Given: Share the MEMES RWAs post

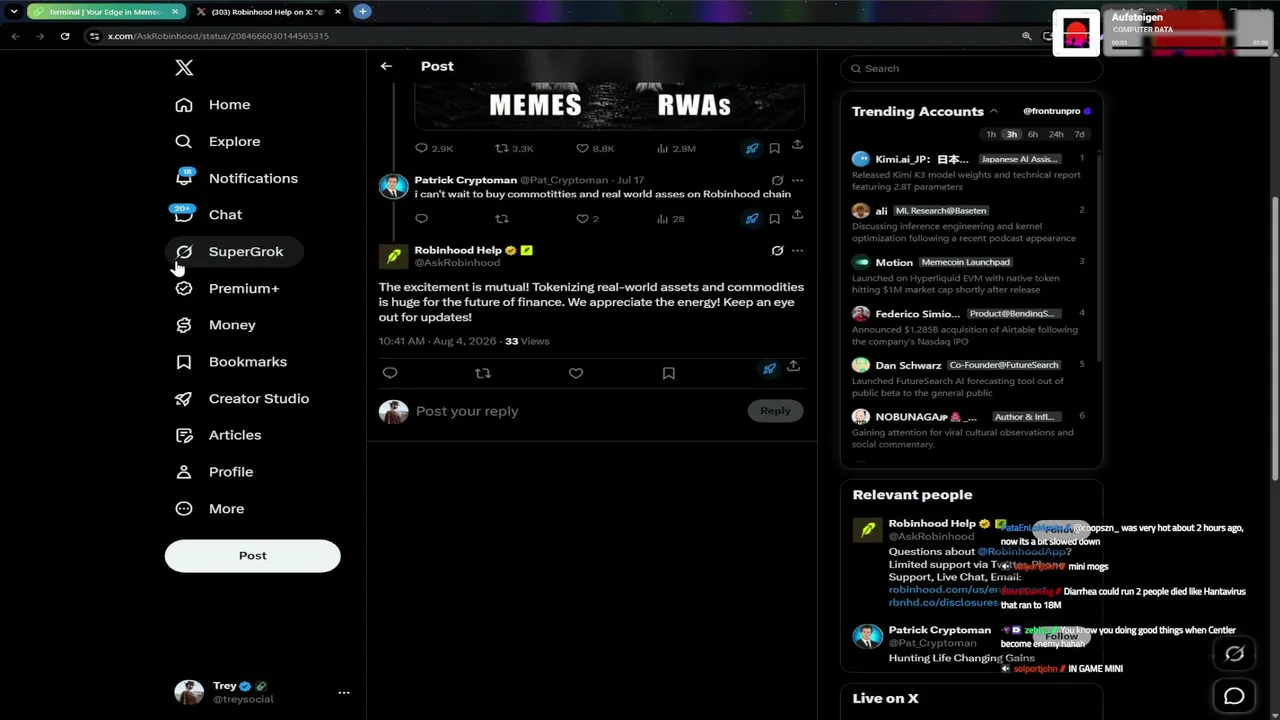Looking at the screenshot, I should click(x=797, y=145).
